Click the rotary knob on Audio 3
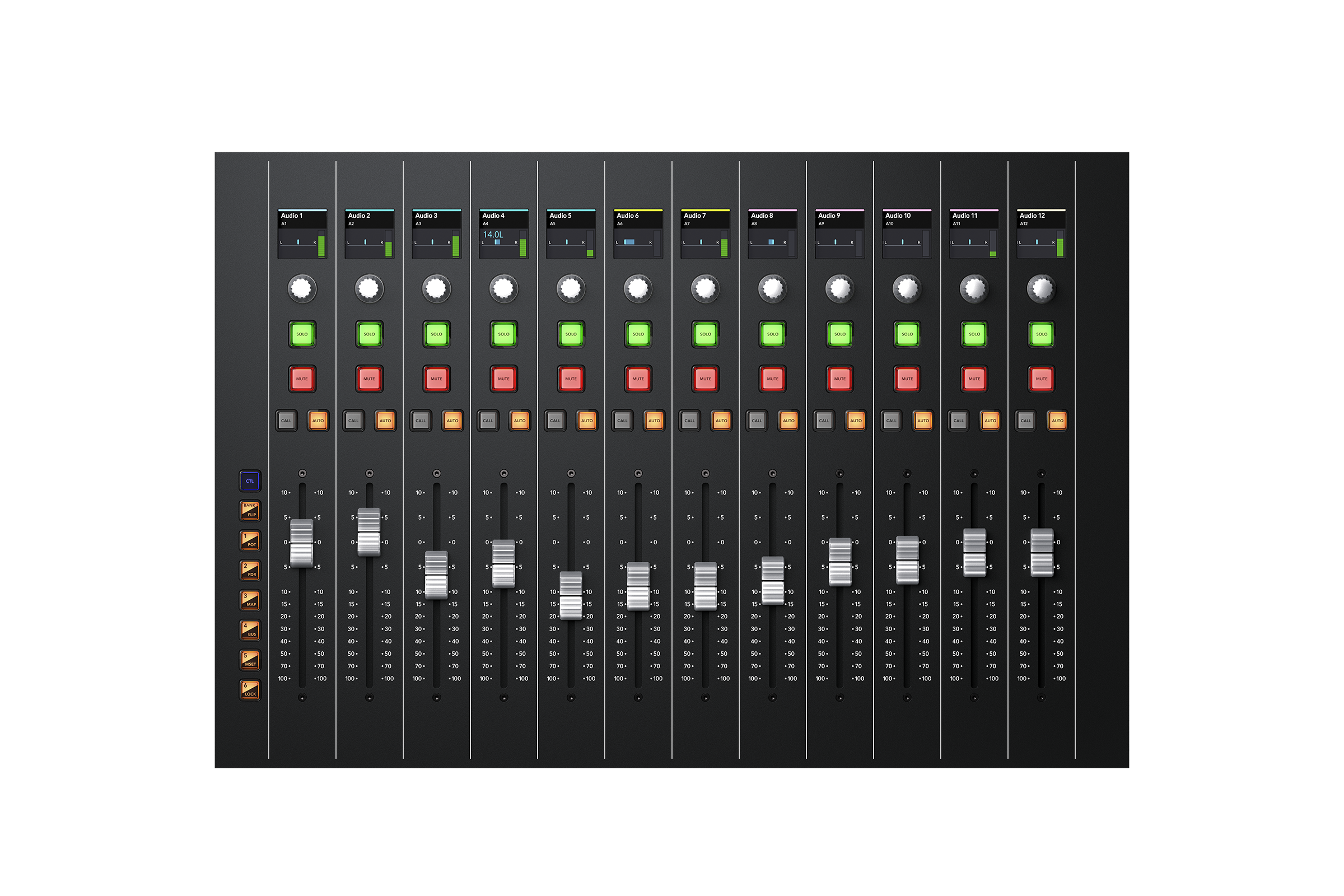Image resolution: width=1344 pixels, height=896 pixels. point(437,288)
